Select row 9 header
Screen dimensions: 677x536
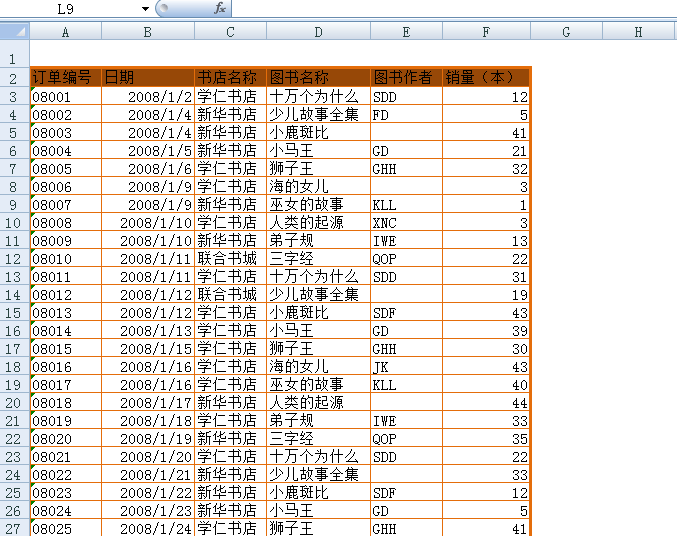(13, 204)
